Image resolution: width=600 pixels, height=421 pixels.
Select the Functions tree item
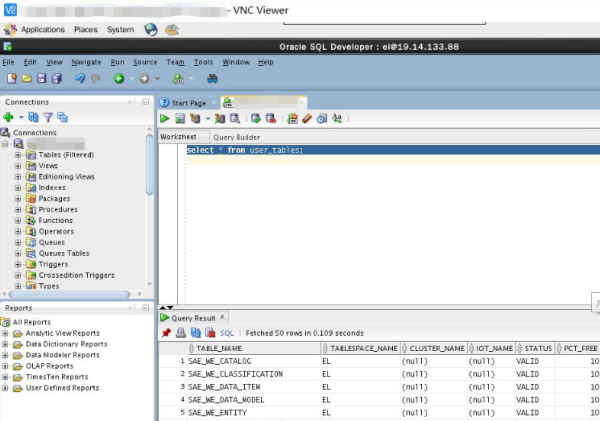(55, 220)
